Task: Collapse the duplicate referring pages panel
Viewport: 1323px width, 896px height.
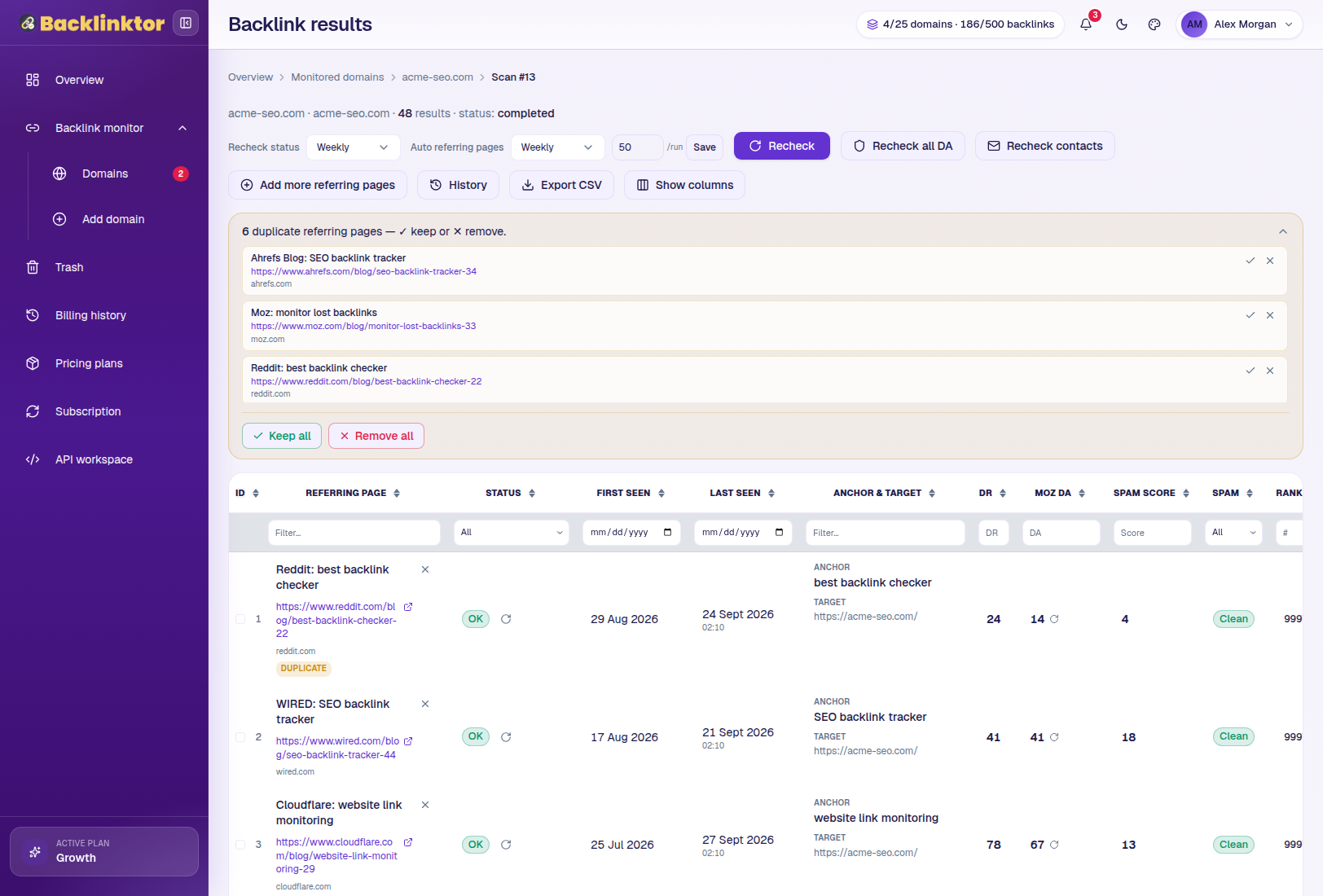Action: point(1283,231)
